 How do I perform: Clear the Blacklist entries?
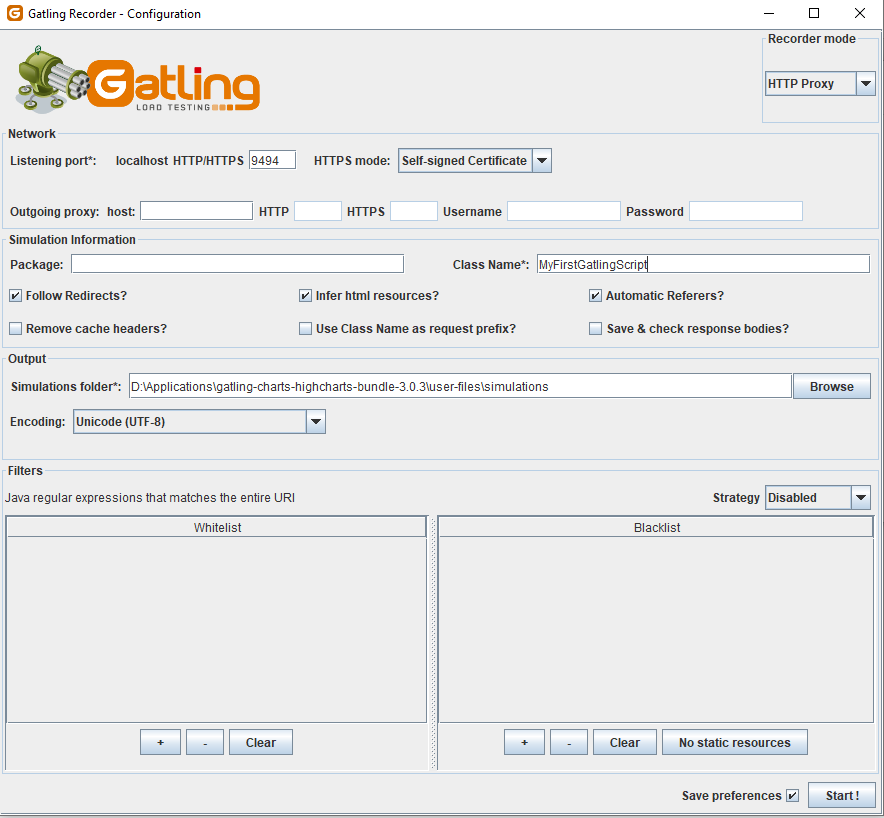(x=625, y=742)
